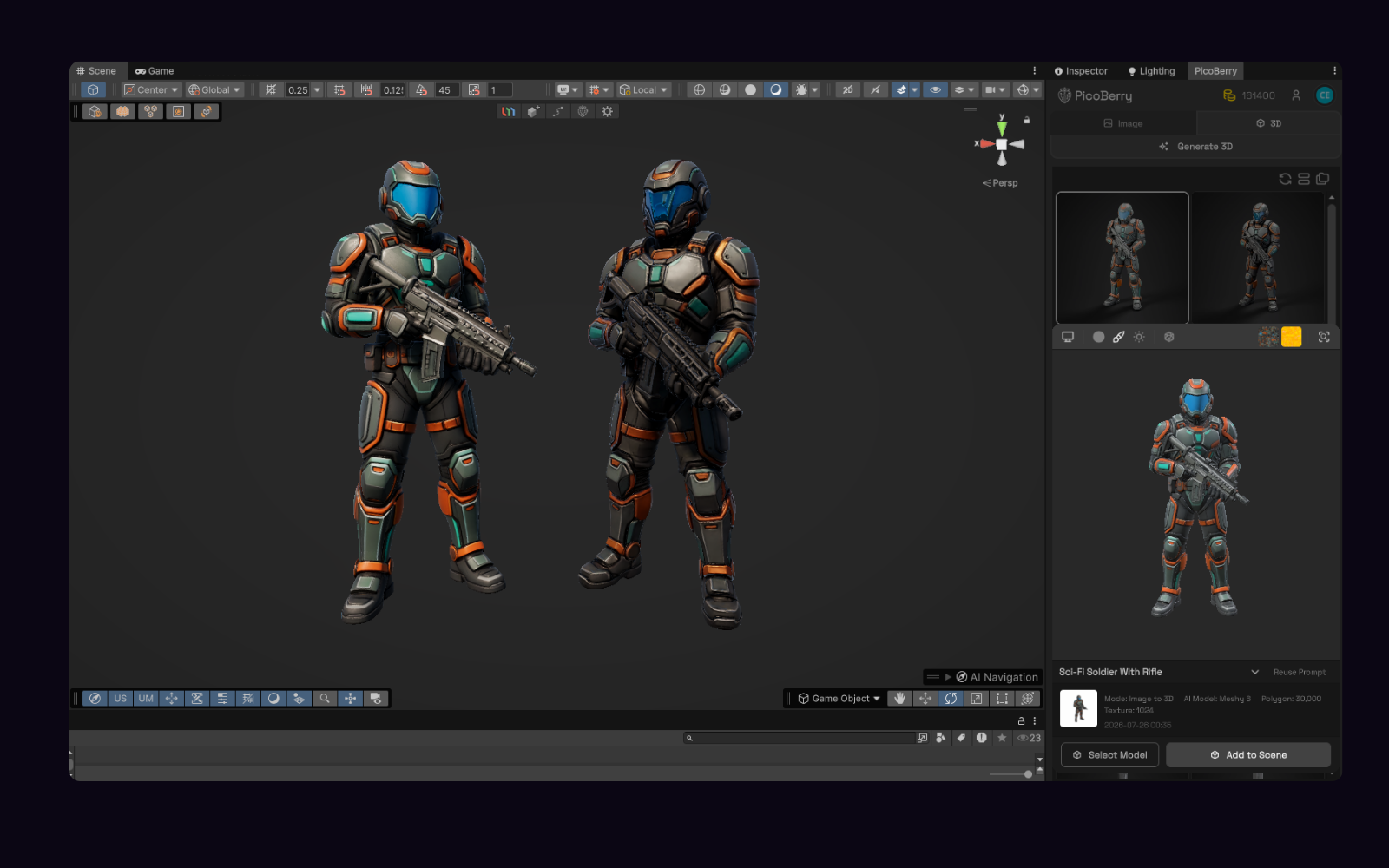Screen dimensions: 1389x868
Task: Expand the Sci-Fi Soldier With Rifle chevron
Action: pos(1254,672)
